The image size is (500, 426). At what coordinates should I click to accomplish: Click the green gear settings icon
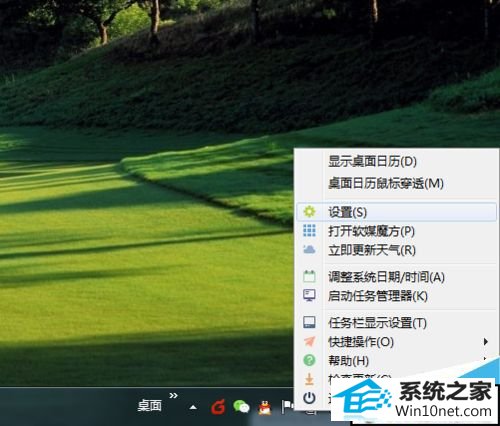point(309,211)
